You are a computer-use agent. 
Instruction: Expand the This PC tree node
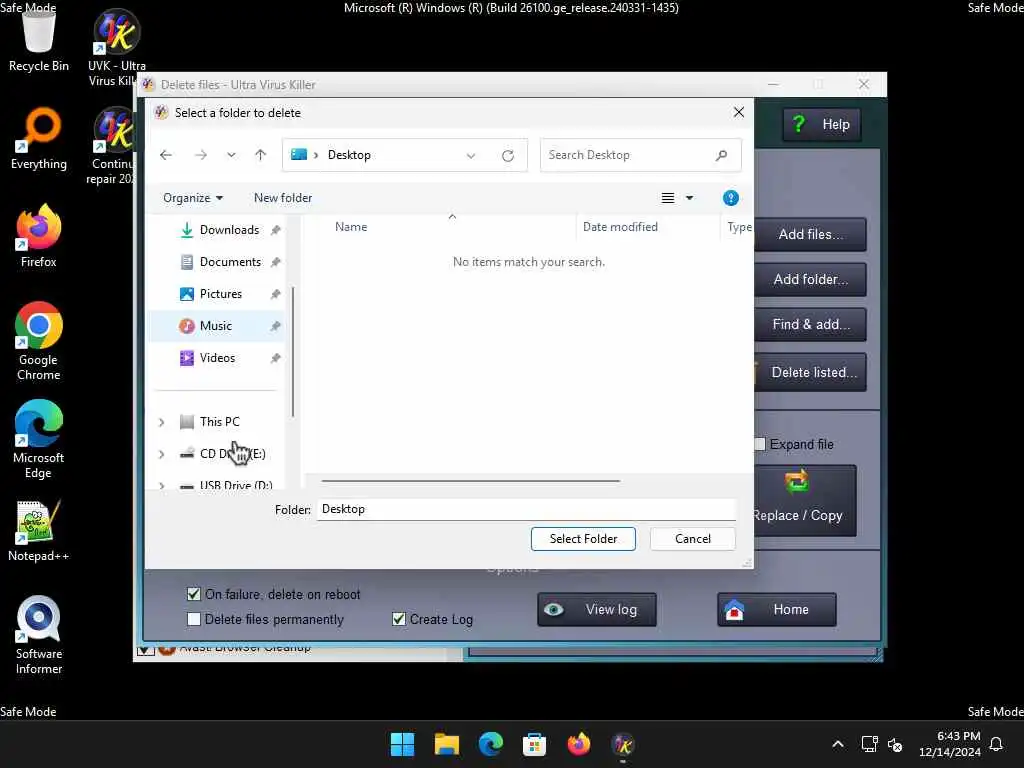pos(161,422)
